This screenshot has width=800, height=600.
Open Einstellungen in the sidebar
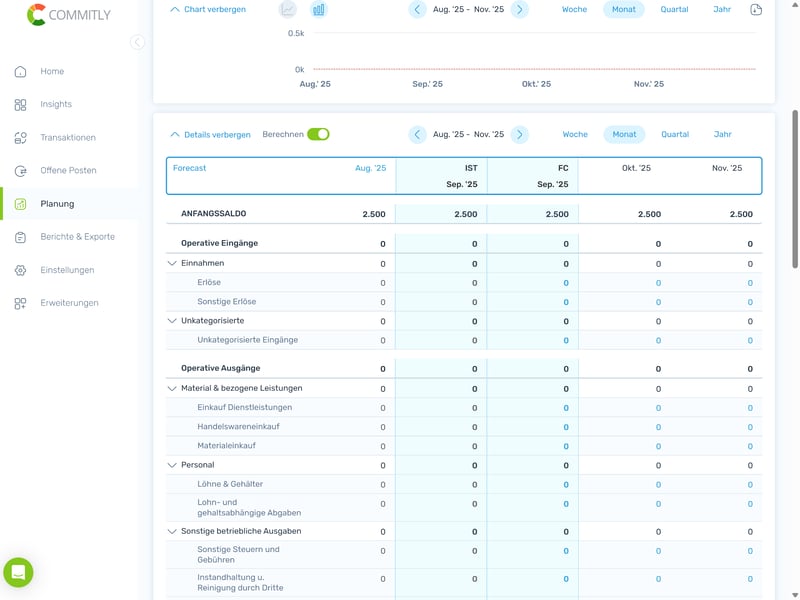pos(67,270)
